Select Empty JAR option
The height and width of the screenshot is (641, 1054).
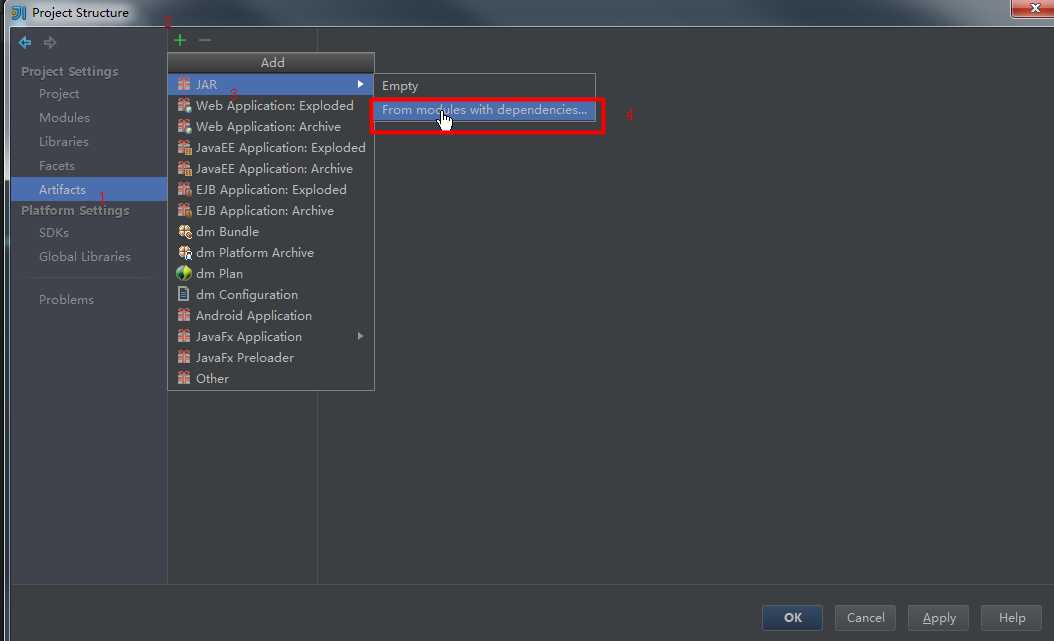pyautogui.click(x=485, y=86)
